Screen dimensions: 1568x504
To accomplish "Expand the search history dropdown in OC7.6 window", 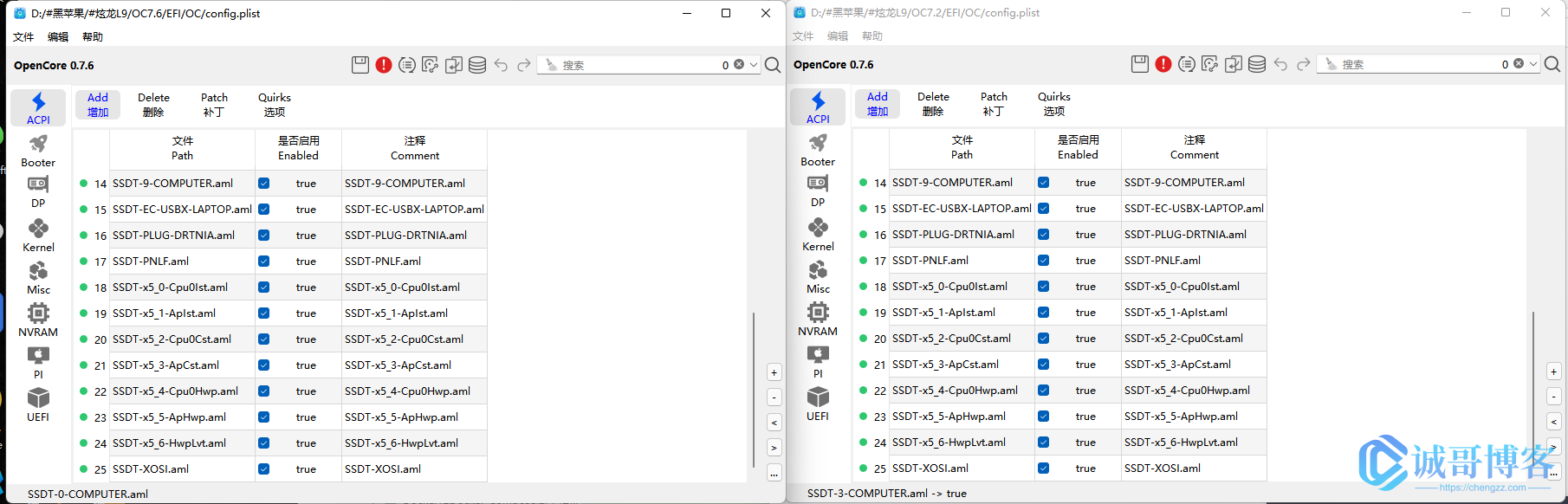I will [x=754, y=65].
